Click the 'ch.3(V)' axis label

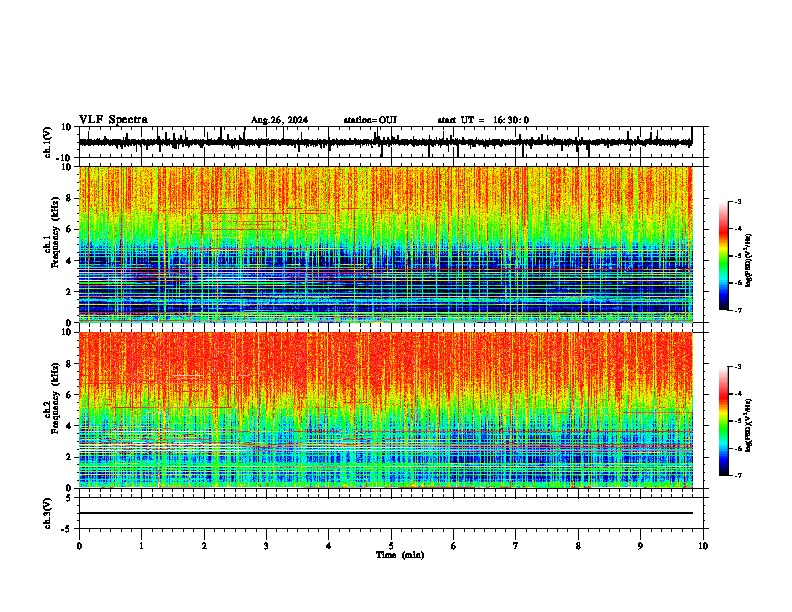tap(48, 513)
